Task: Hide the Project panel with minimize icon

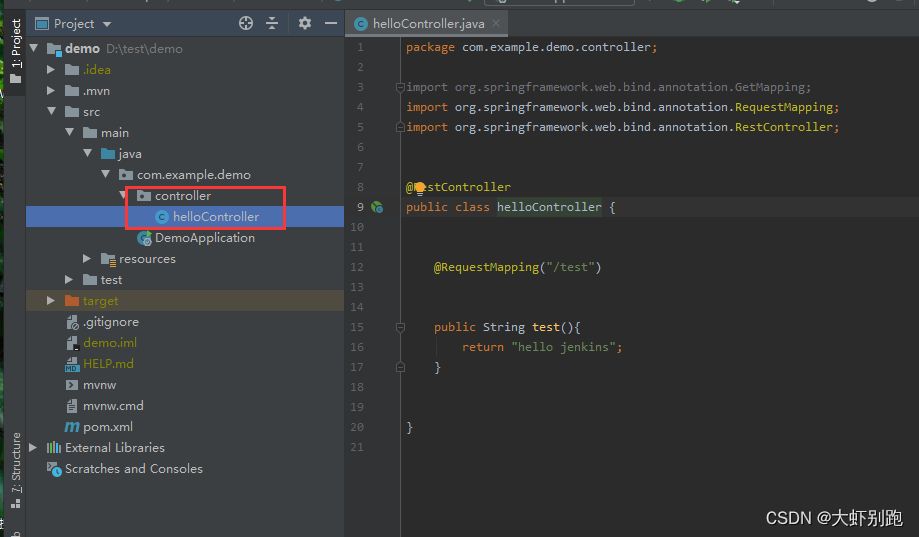Action: pyautogui.click(x=330, y=23)
